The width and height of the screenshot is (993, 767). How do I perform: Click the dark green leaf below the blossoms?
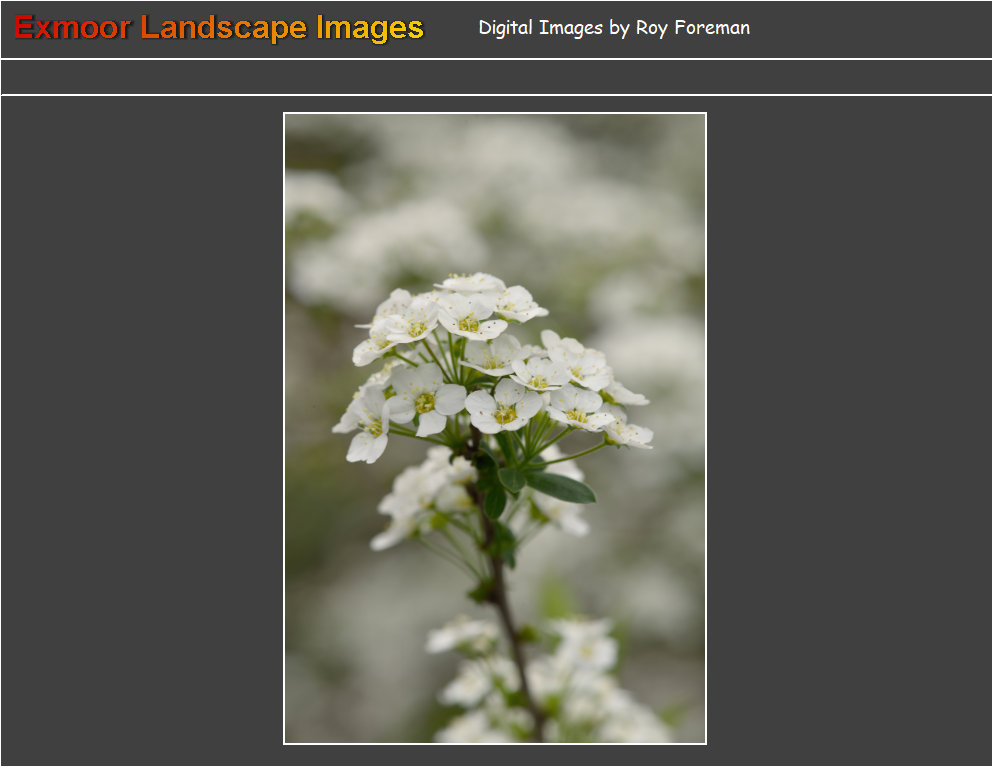point(562,487)
